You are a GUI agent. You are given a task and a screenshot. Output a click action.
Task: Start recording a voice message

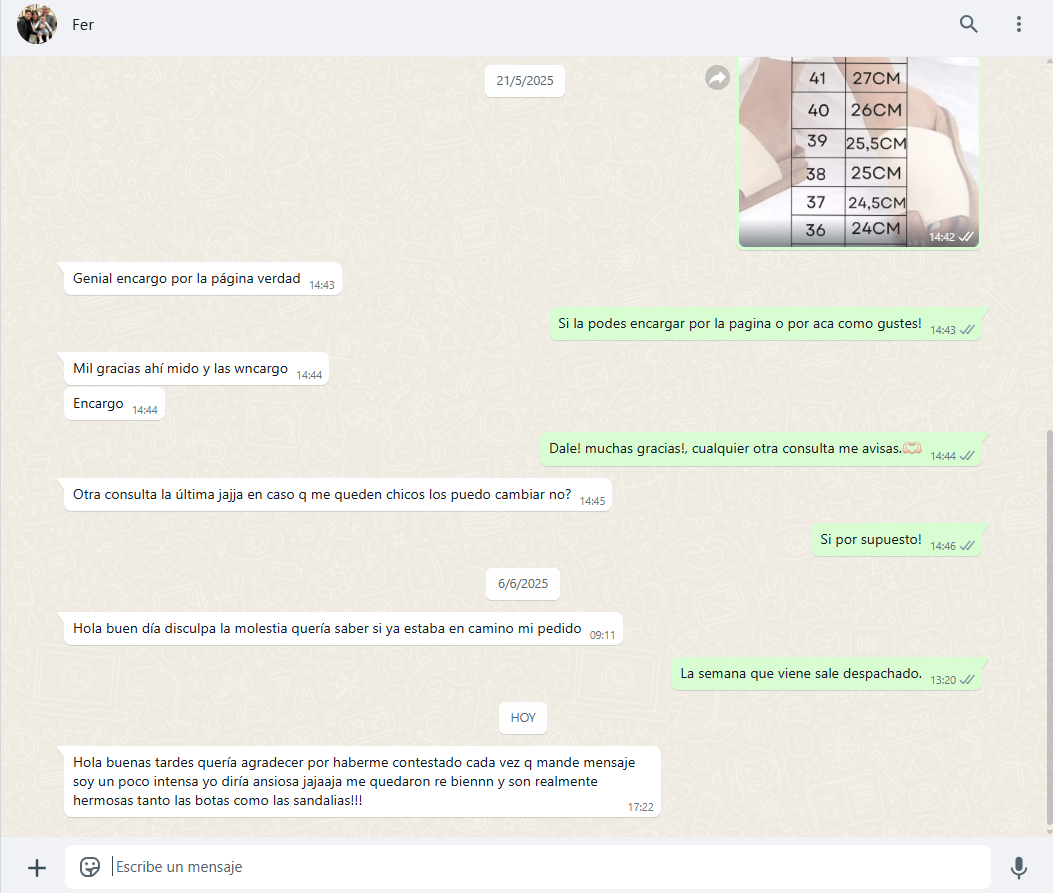(1019, 867)
